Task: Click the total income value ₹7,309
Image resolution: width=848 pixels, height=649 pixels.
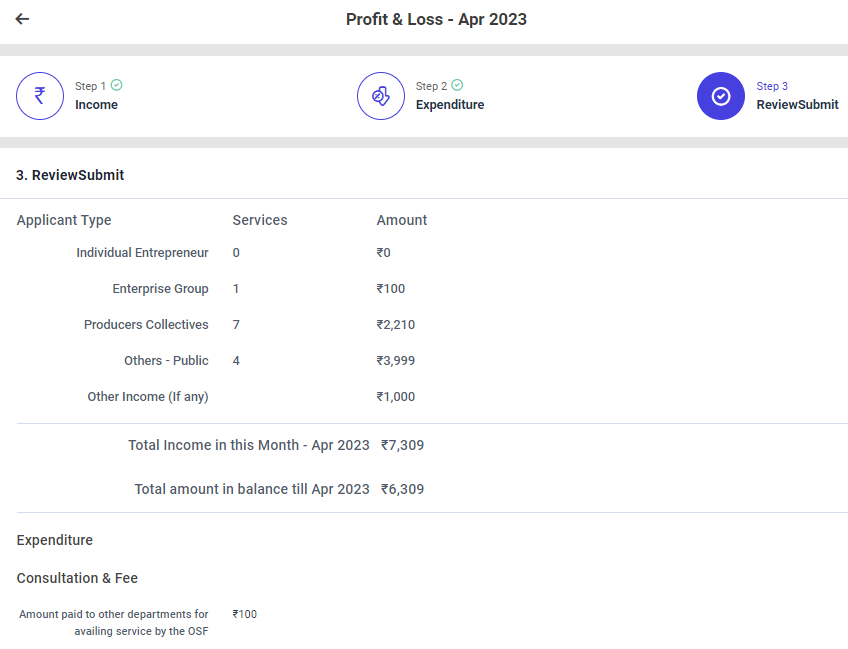Action: tap(402, 445)
